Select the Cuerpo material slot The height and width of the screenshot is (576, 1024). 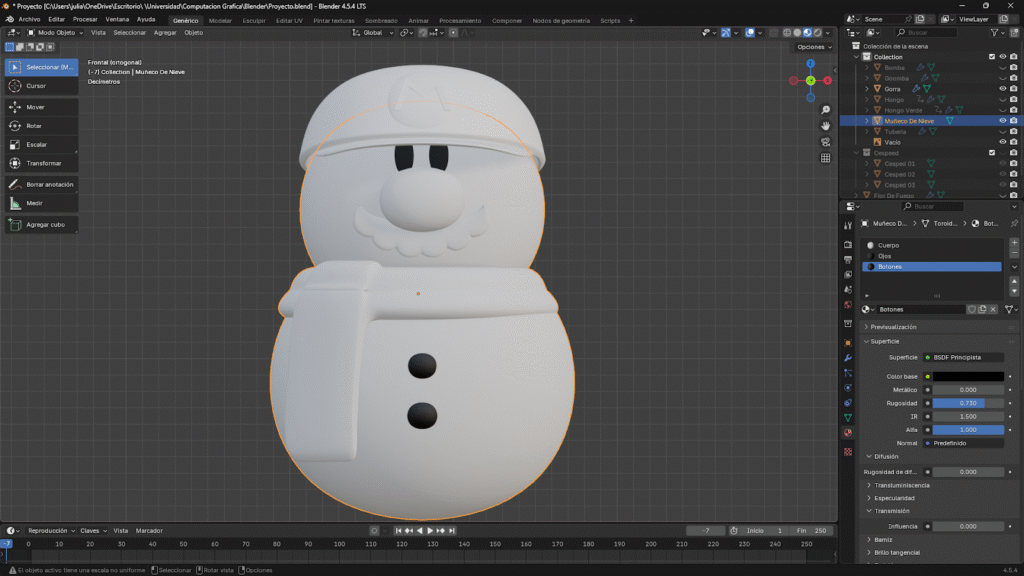[888, 245]
